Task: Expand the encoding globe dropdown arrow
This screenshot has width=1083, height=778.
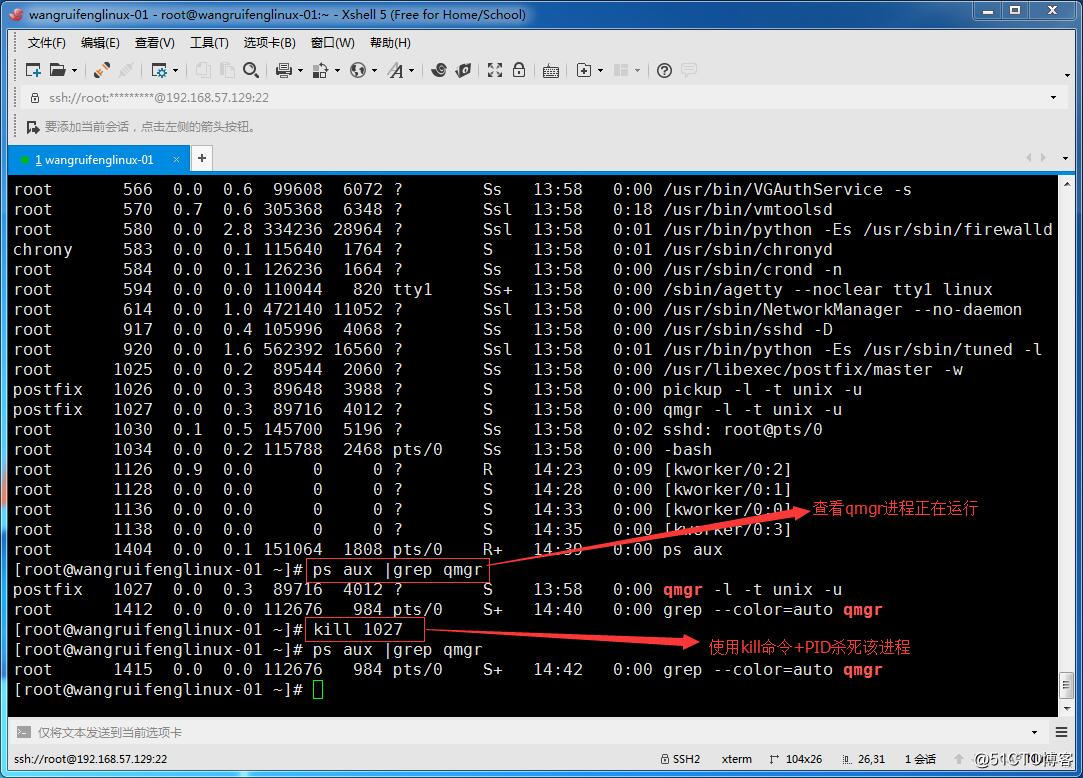Action: pyautogui.click(x=374, y=70)
